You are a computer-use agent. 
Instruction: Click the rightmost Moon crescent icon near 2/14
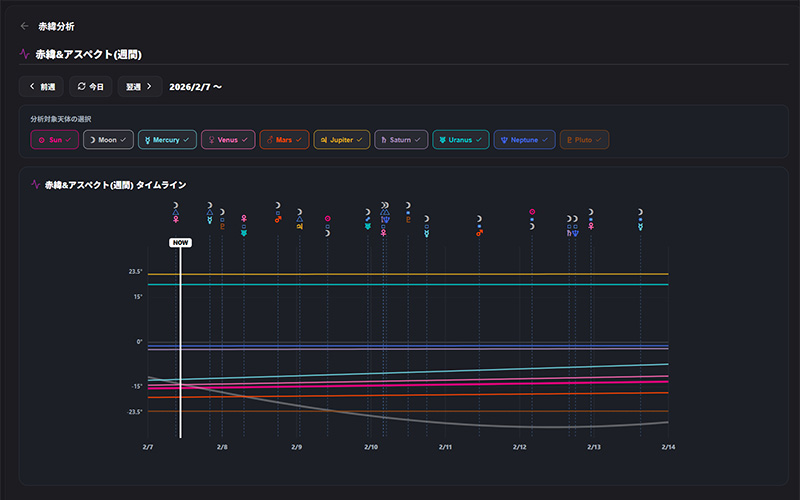(640, 212)
